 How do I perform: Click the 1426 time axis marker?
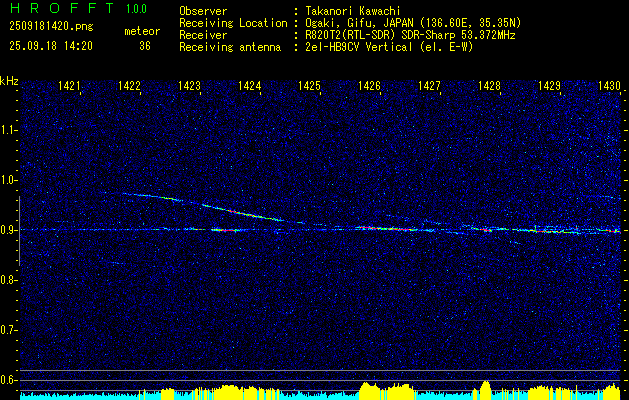(369, 85)
